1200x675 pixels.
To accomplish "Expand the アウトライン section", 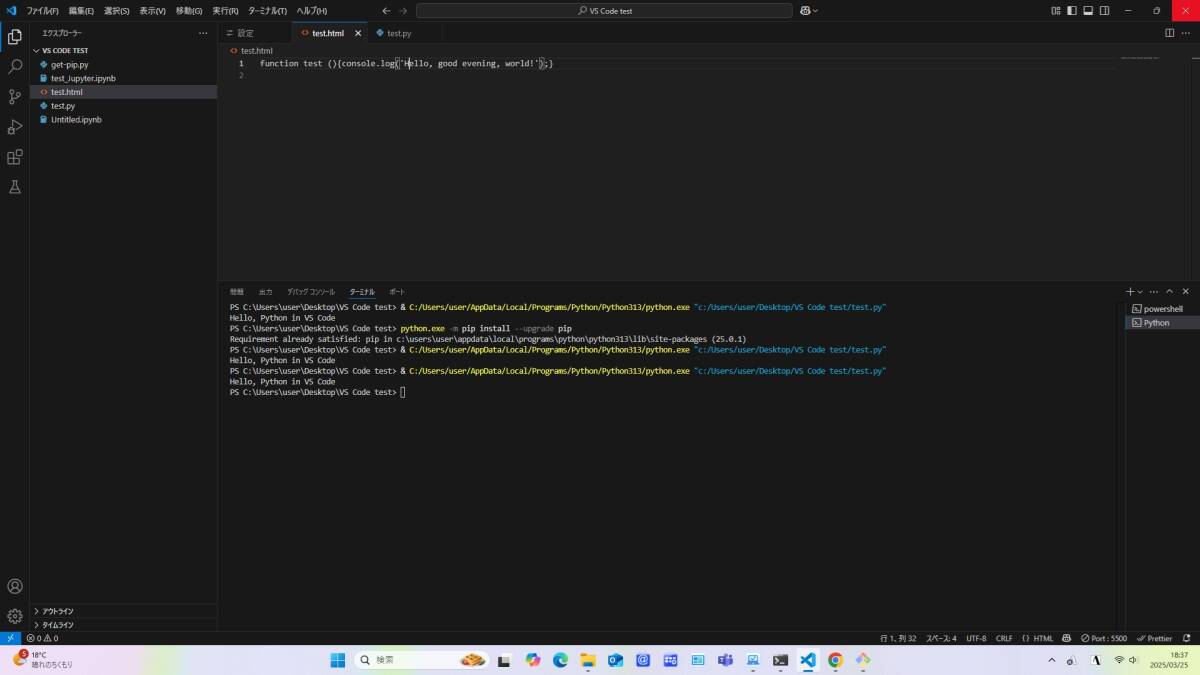I will click(x=57, y=611).
